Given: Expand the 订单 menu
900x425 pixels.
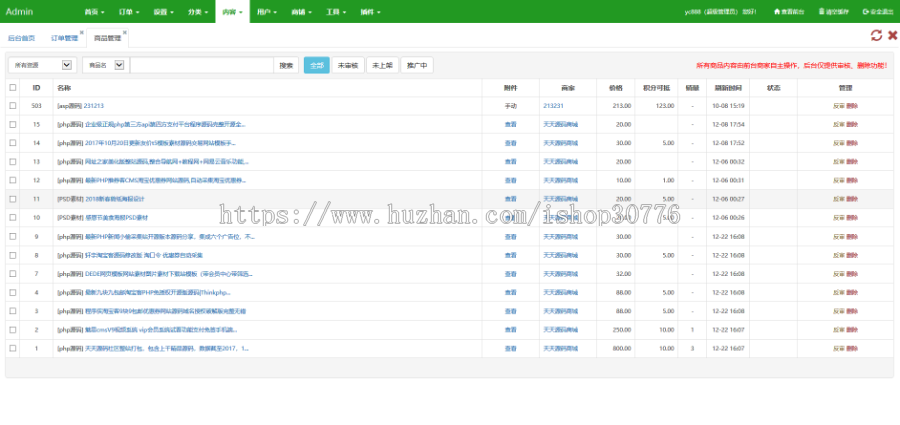Looking at the screenshot, I should pos(129,11).
